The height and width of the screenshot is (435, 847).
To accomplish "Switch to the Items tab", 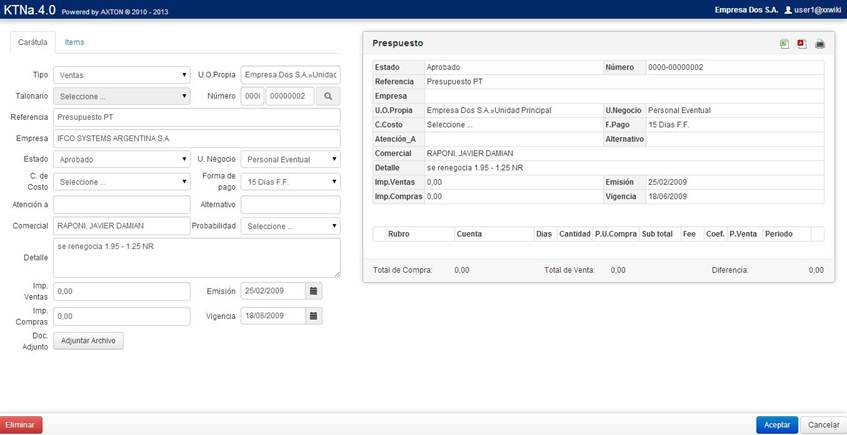I will pyautogui.click(x=74, y=43).
